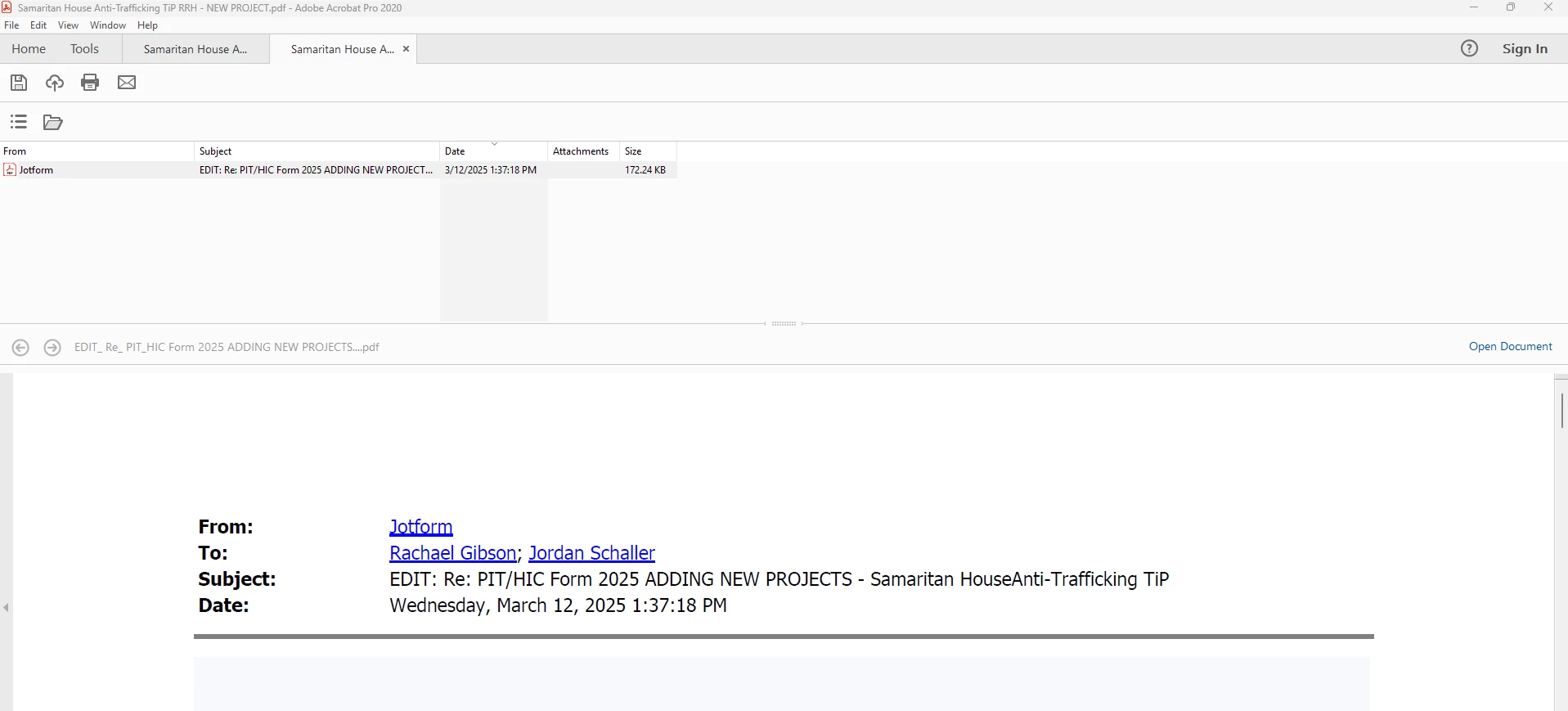Open the Help menu
The width and height of the screenshot is (1568, 711).
[x=147, y=25]
